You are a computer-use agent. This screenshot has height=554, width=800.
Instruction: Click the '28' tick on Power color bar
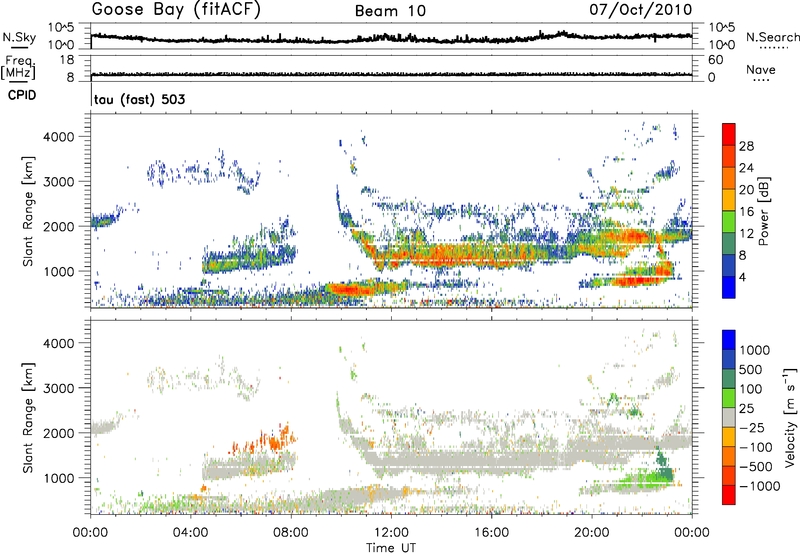[x=746, y=146]
